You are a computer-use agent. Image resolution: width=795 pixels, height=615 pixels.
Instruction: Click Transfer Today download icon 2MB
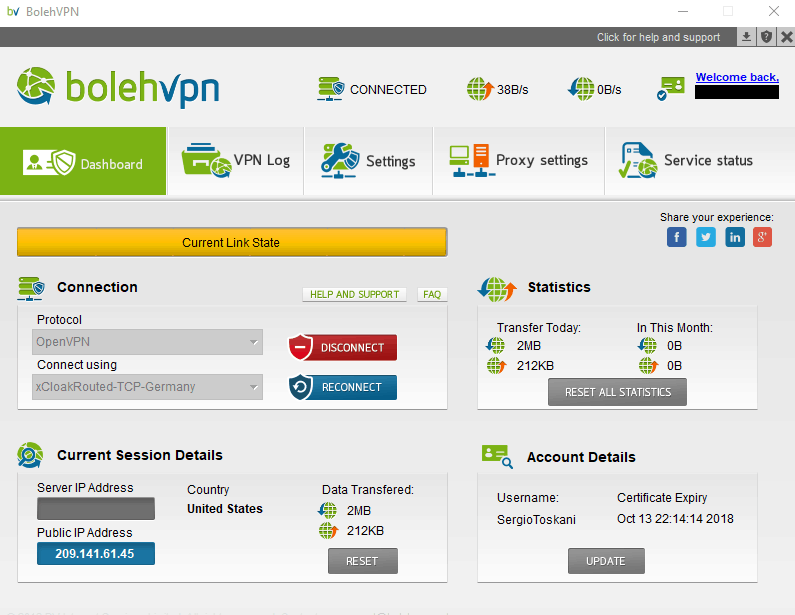[x=495, y=345]
